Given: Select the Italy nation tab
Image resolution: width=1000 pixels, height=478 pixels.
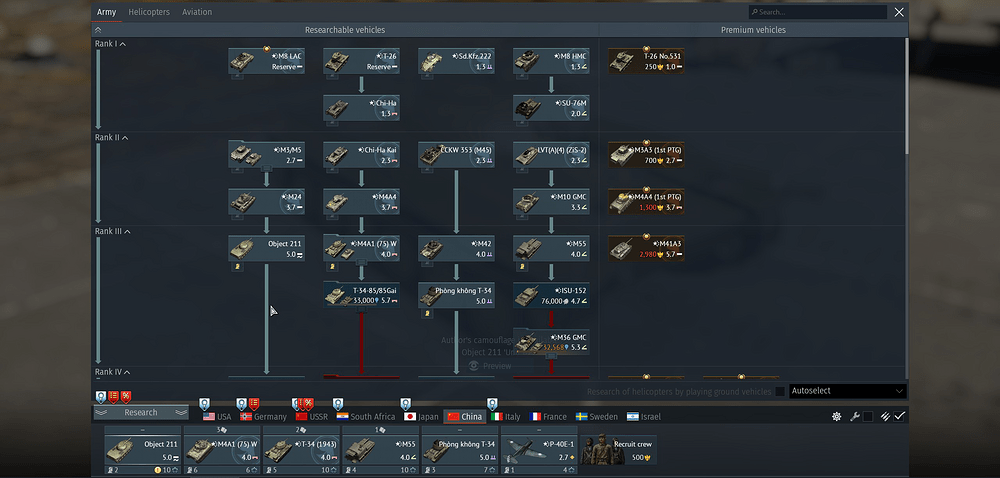Looking at the screenshot, I should pyautogui.click(x=506, y=416).
